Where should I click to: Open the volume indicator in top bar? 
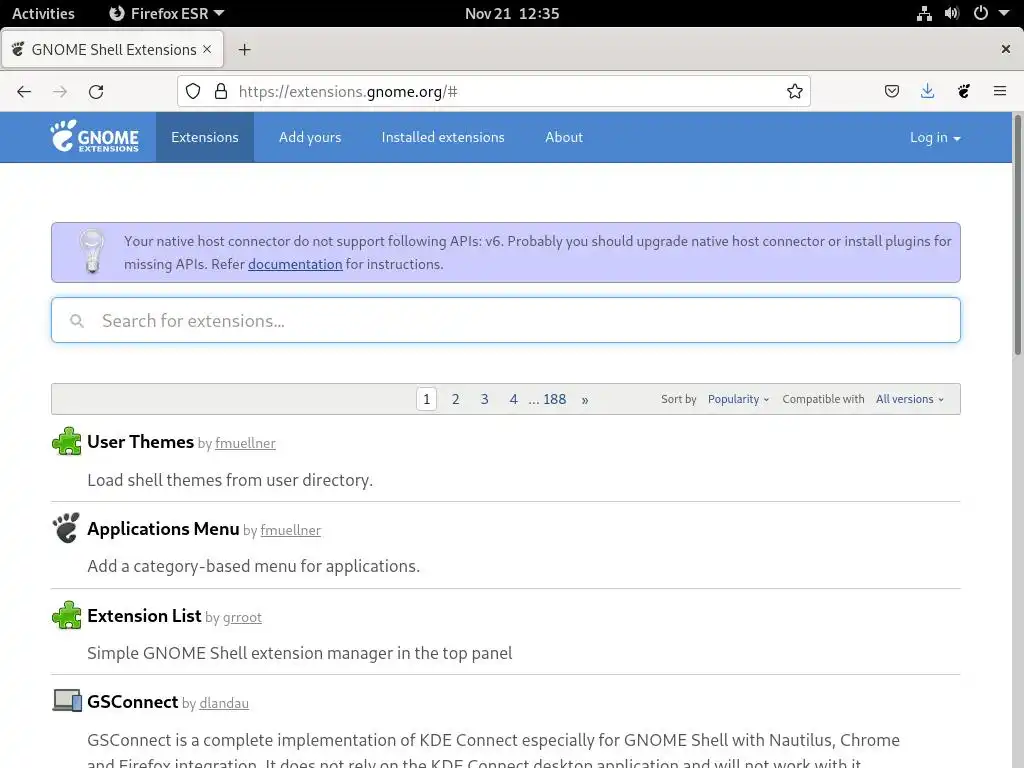[x=952, y=14]
